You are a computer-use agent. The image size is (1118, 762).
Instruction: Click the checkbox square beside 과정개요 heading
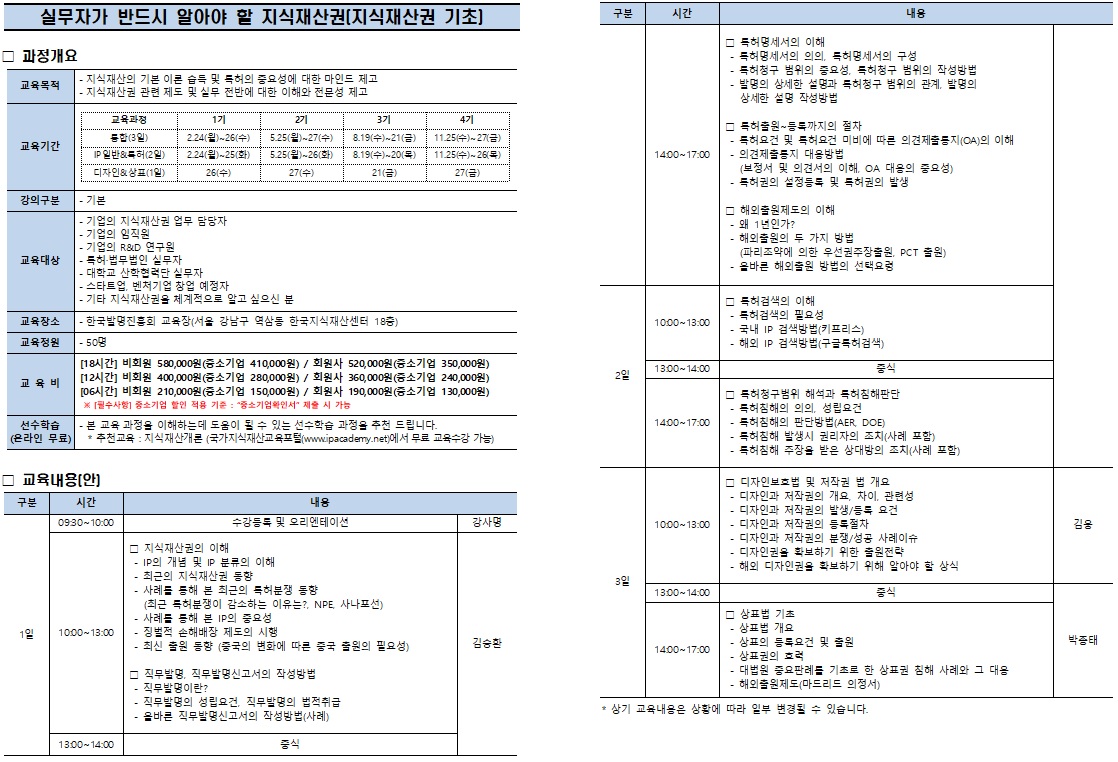coord(9,56)
